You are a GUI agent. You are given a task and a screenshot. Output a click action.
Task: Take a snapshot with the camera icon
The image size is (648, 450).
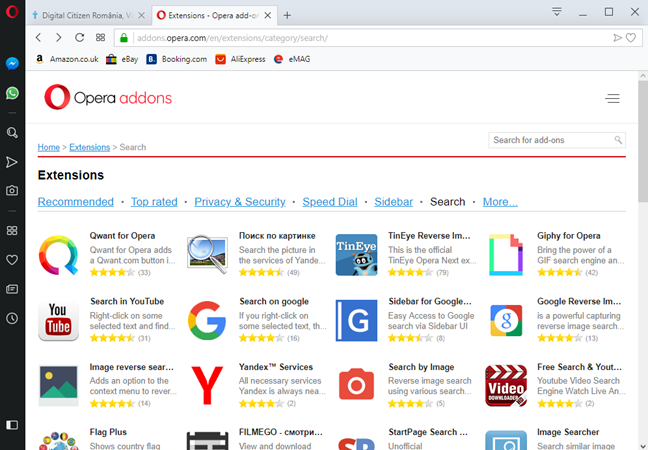pyautogui.click(x=12, y=190)
